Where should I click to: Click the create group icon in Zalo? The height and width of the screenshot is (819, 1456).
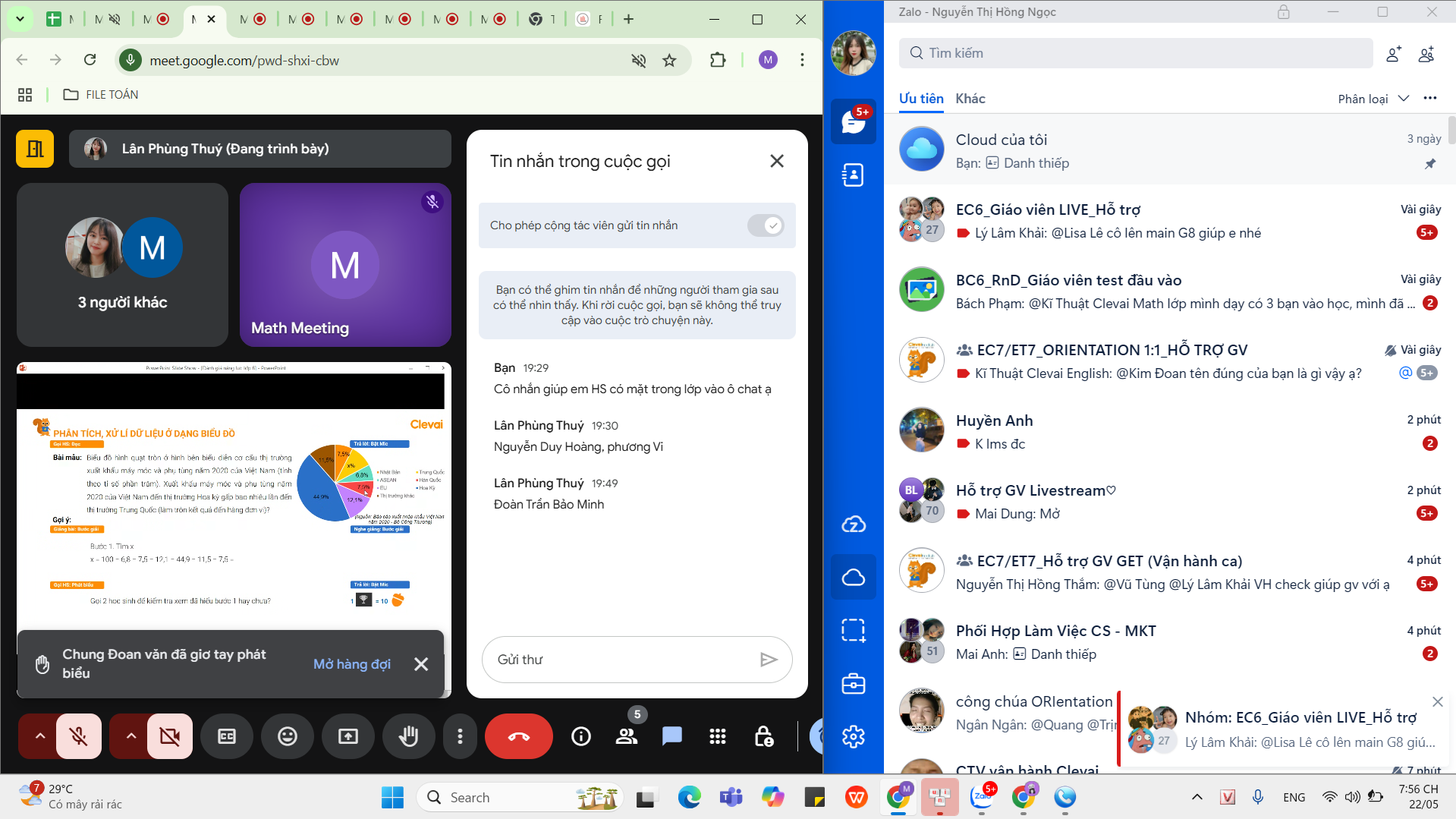point(1426,54)
